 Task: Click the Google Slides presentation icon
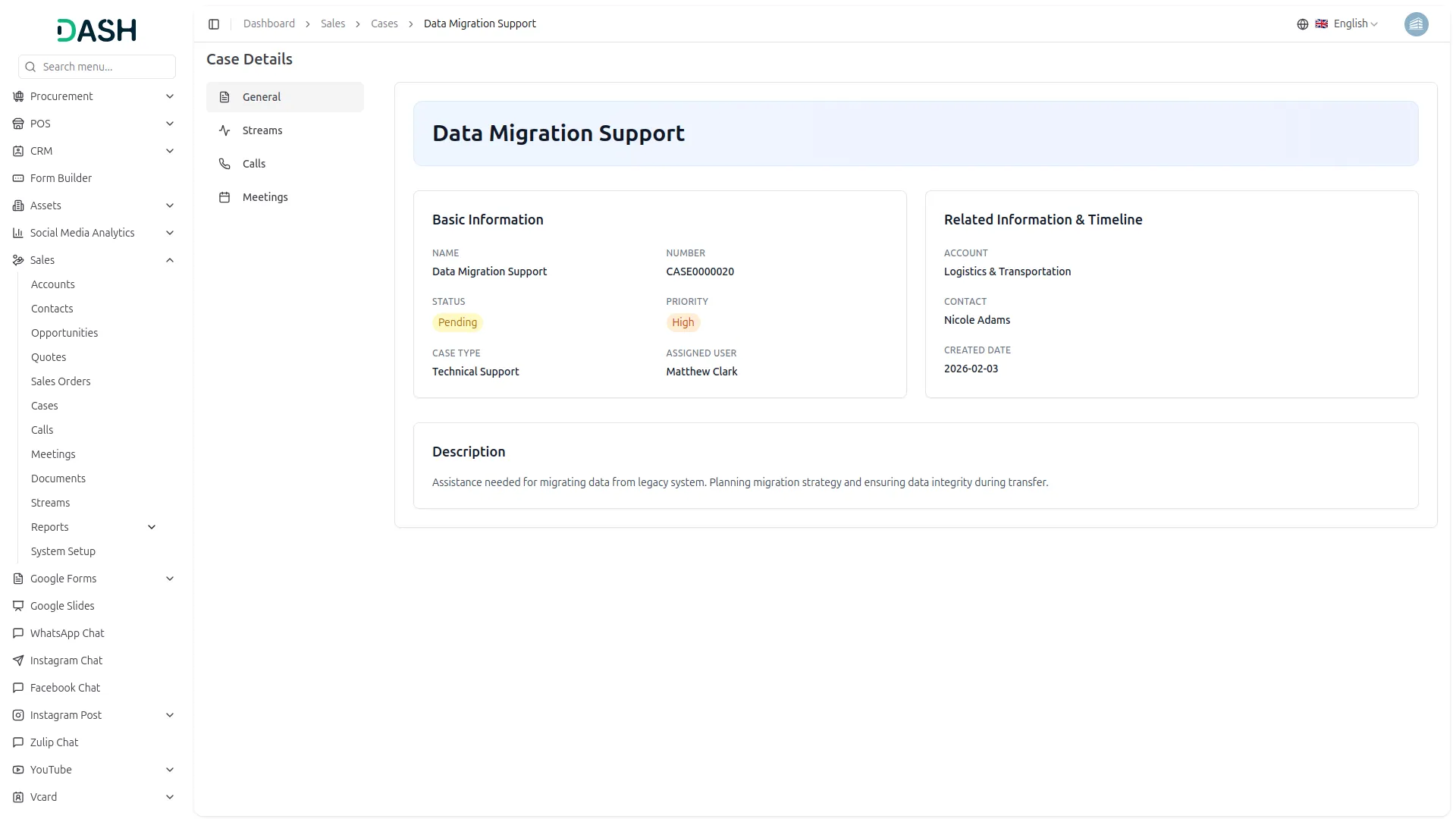coord(18,606)
